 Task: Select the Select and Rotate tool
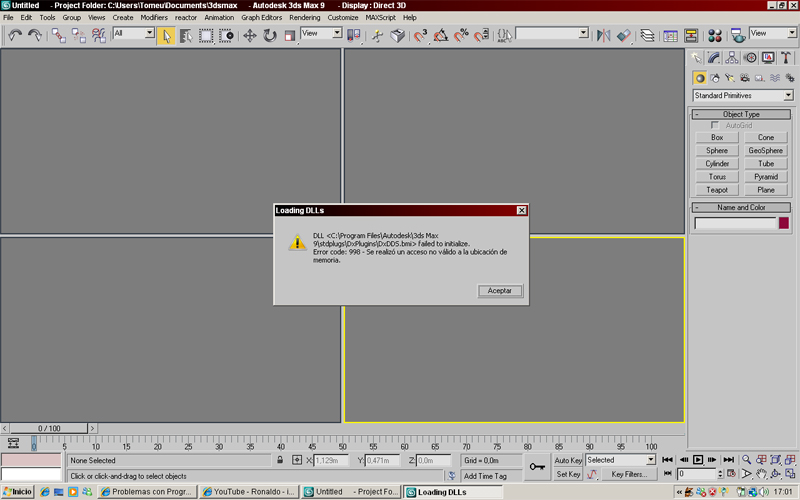click(269, 36)
